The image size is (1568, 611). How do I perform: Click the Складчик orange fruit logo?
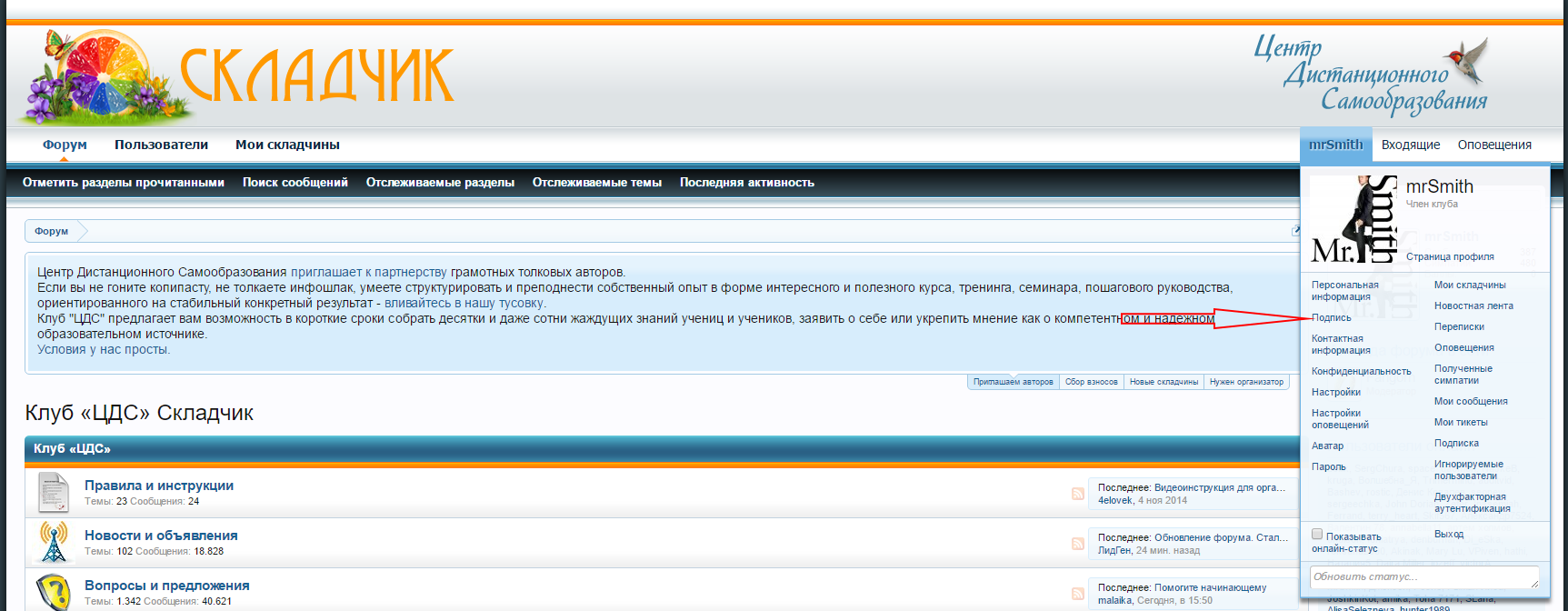click(x=236, y=76)
